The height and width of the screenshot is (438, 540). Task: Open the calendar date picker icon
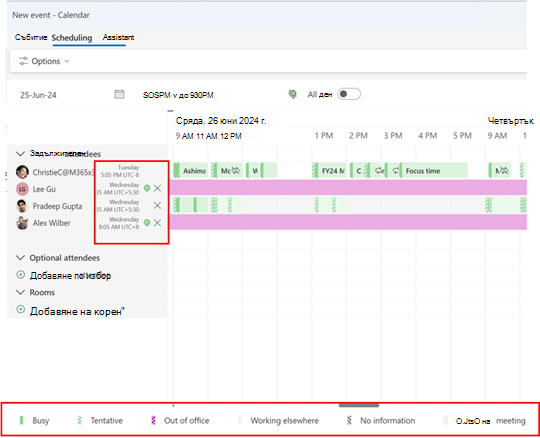[x=119, y=94]
